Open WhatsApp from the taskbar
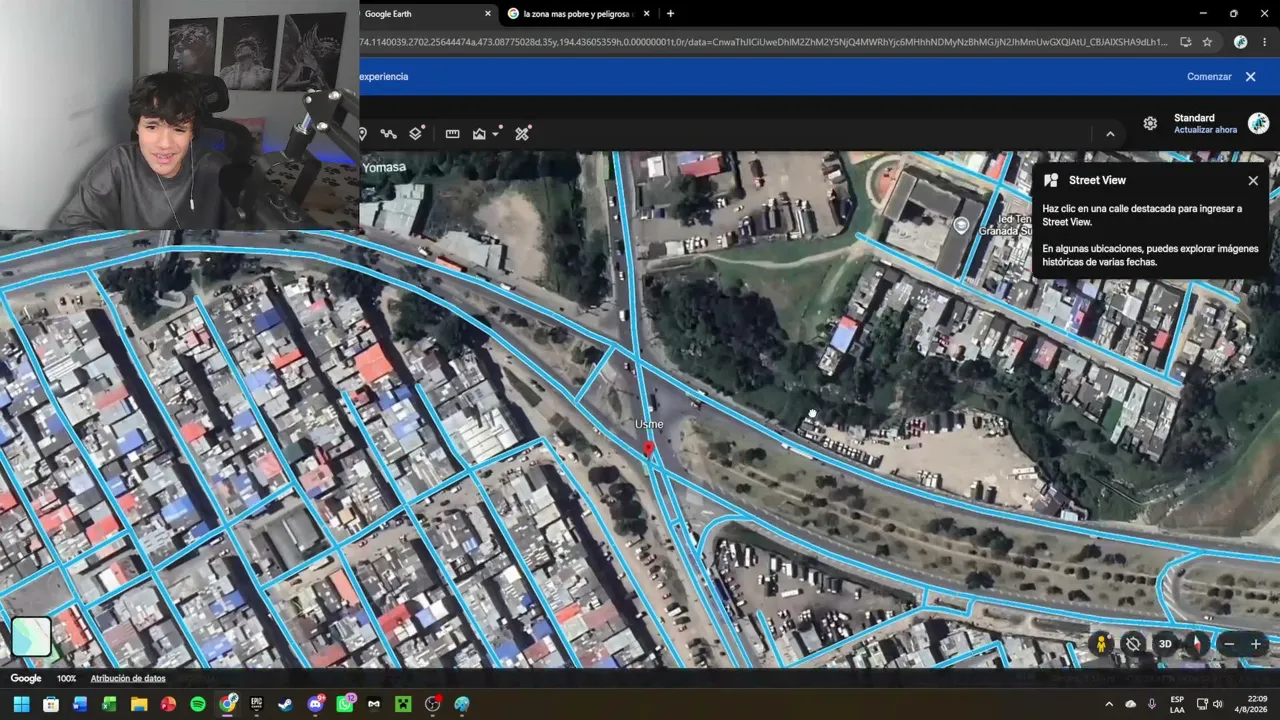This screenshot has height=720, width=1280. [x=345, y=704]
